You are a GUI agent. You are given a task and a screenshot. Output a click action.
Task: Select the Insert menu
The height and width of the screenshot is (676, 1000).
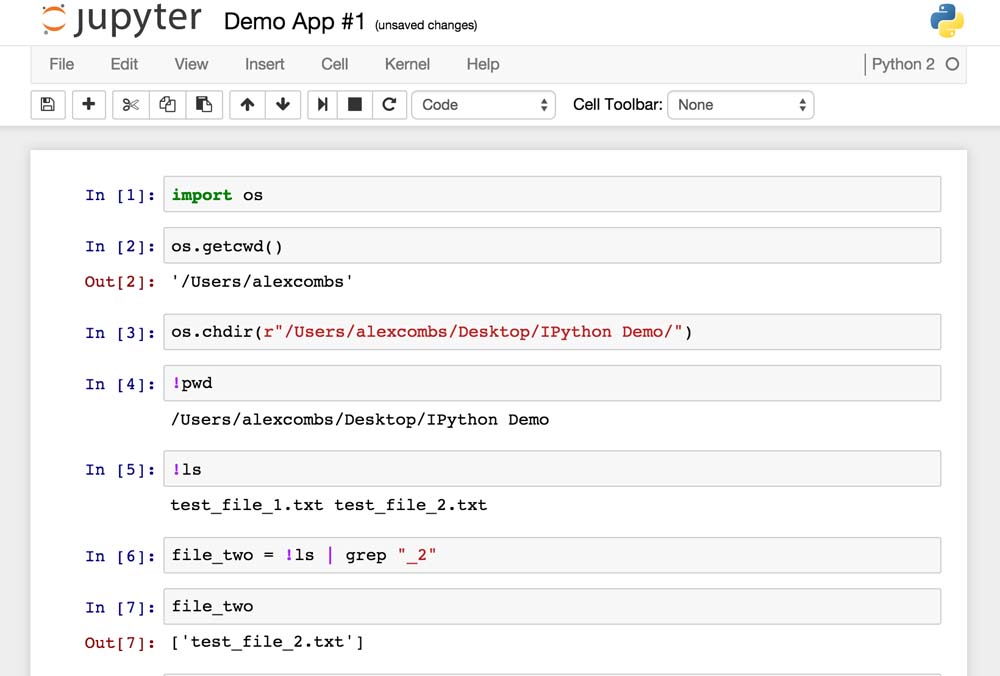pos(265,64)
